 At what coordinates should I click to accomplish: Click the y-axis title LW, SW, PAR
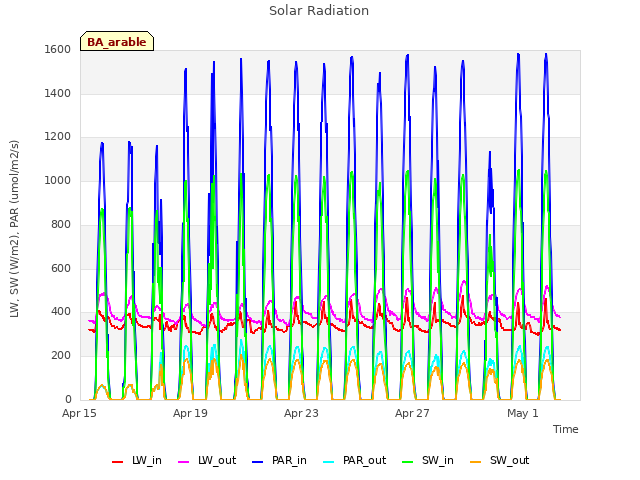click(x=14, y=229)
